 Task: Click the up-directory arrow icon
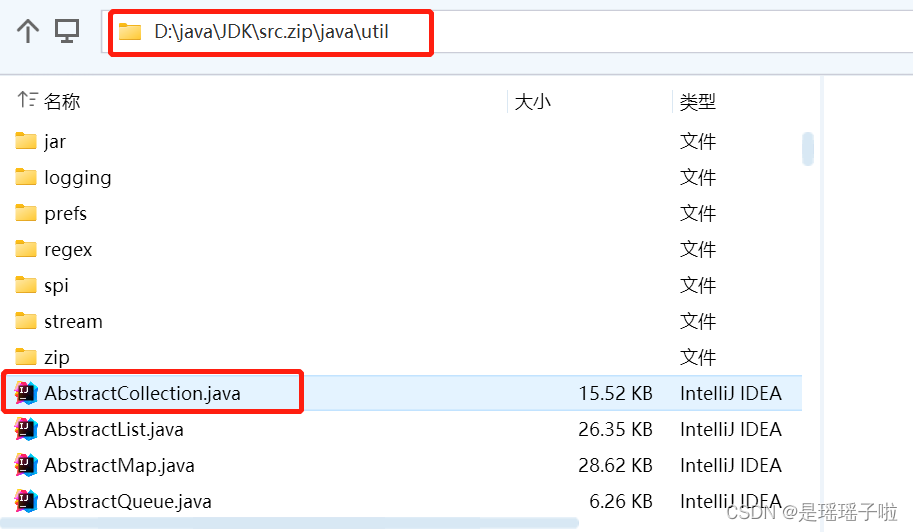coord(27,31)
